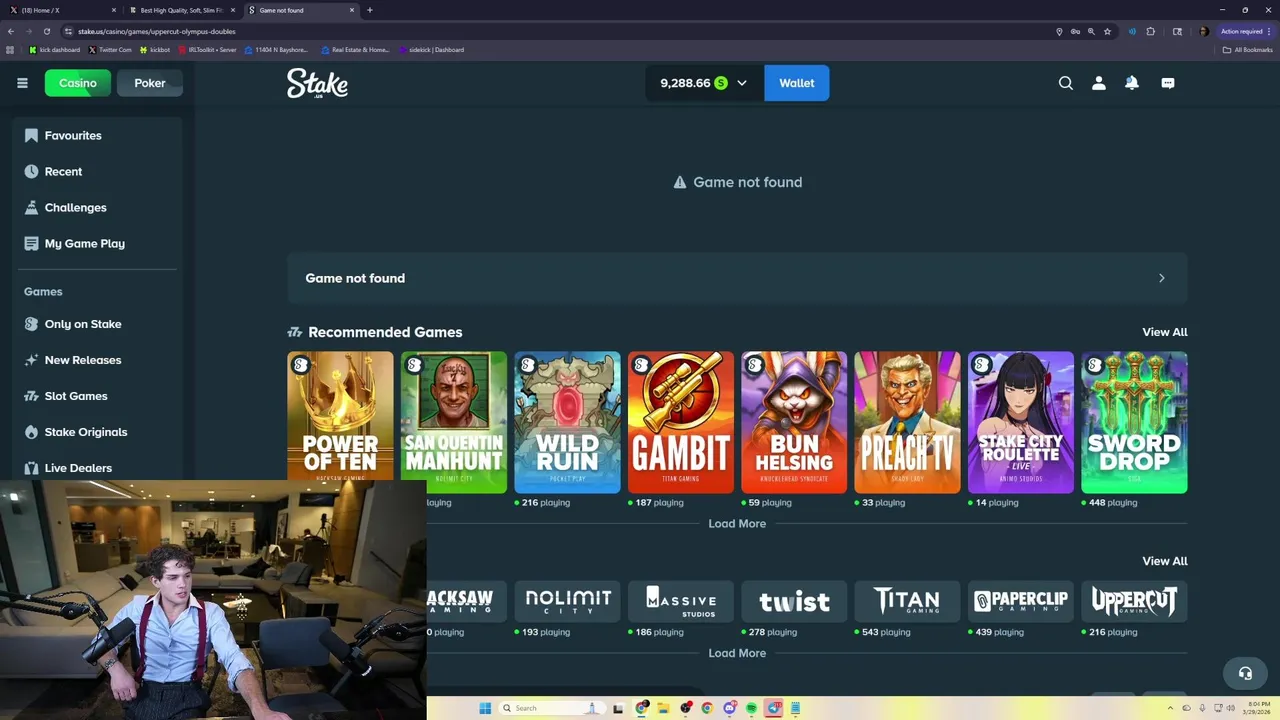The image size is (1280, 720).
Task: Open Discord from the taskbar
Action: click(729, 708)
